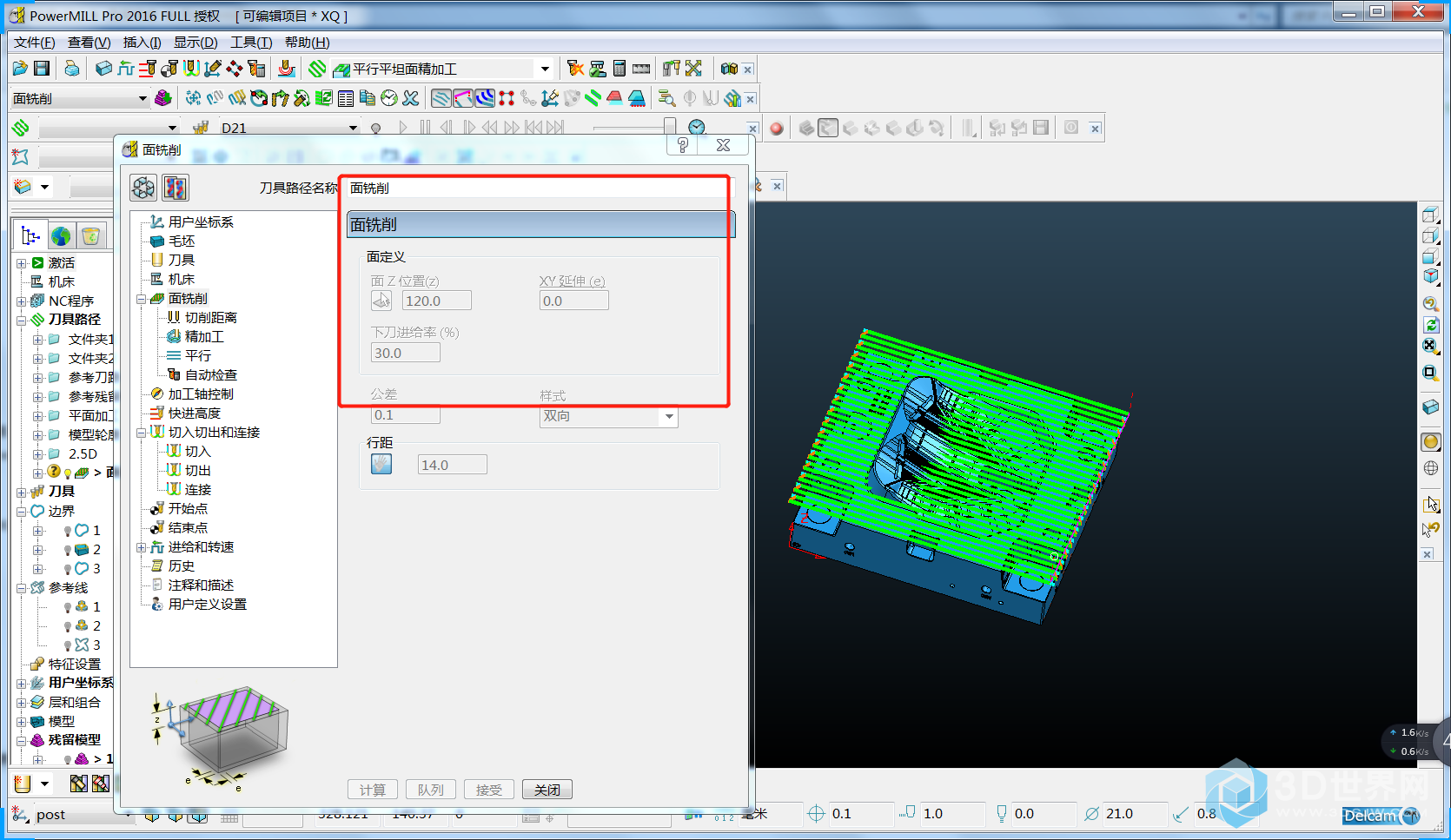
Task: Collapse the 边界 tree node
Action: click(x=22, y=512)
